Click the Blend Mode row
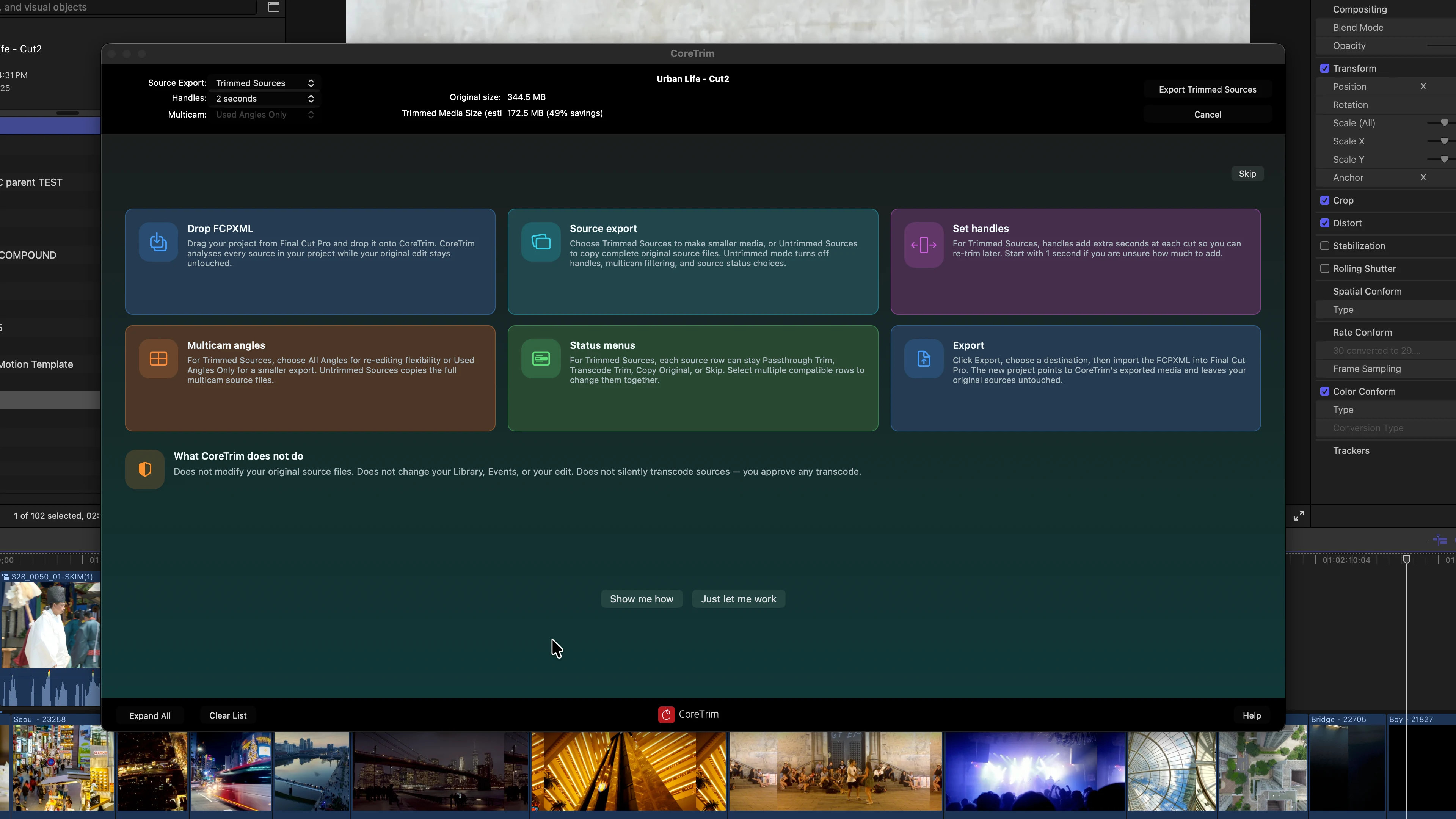 coord(1386,28)
